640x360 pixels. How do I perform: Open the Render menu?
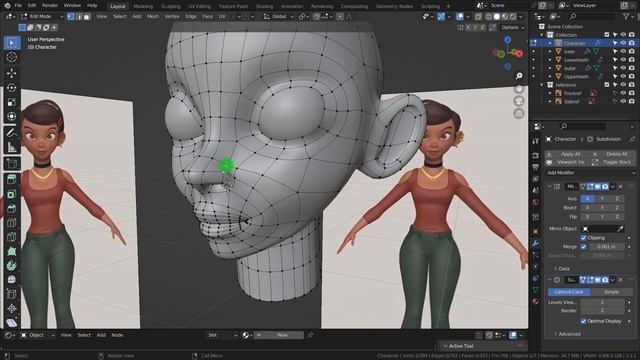click(x=50, y=6)
